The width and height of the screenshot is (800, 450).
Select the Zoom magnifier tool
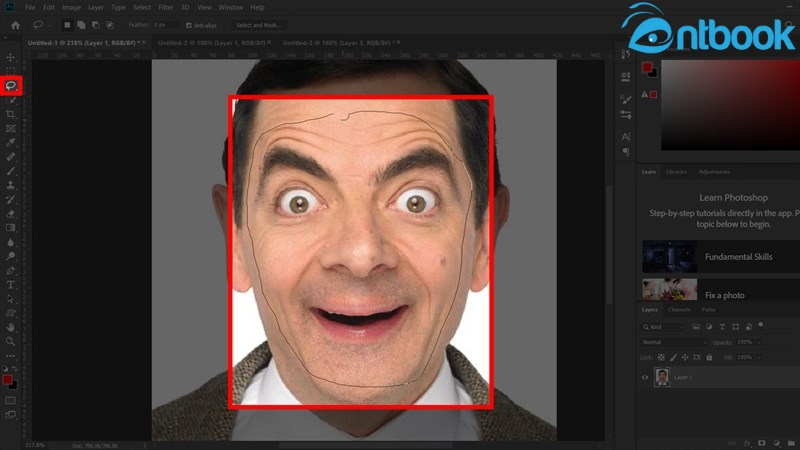10,341
